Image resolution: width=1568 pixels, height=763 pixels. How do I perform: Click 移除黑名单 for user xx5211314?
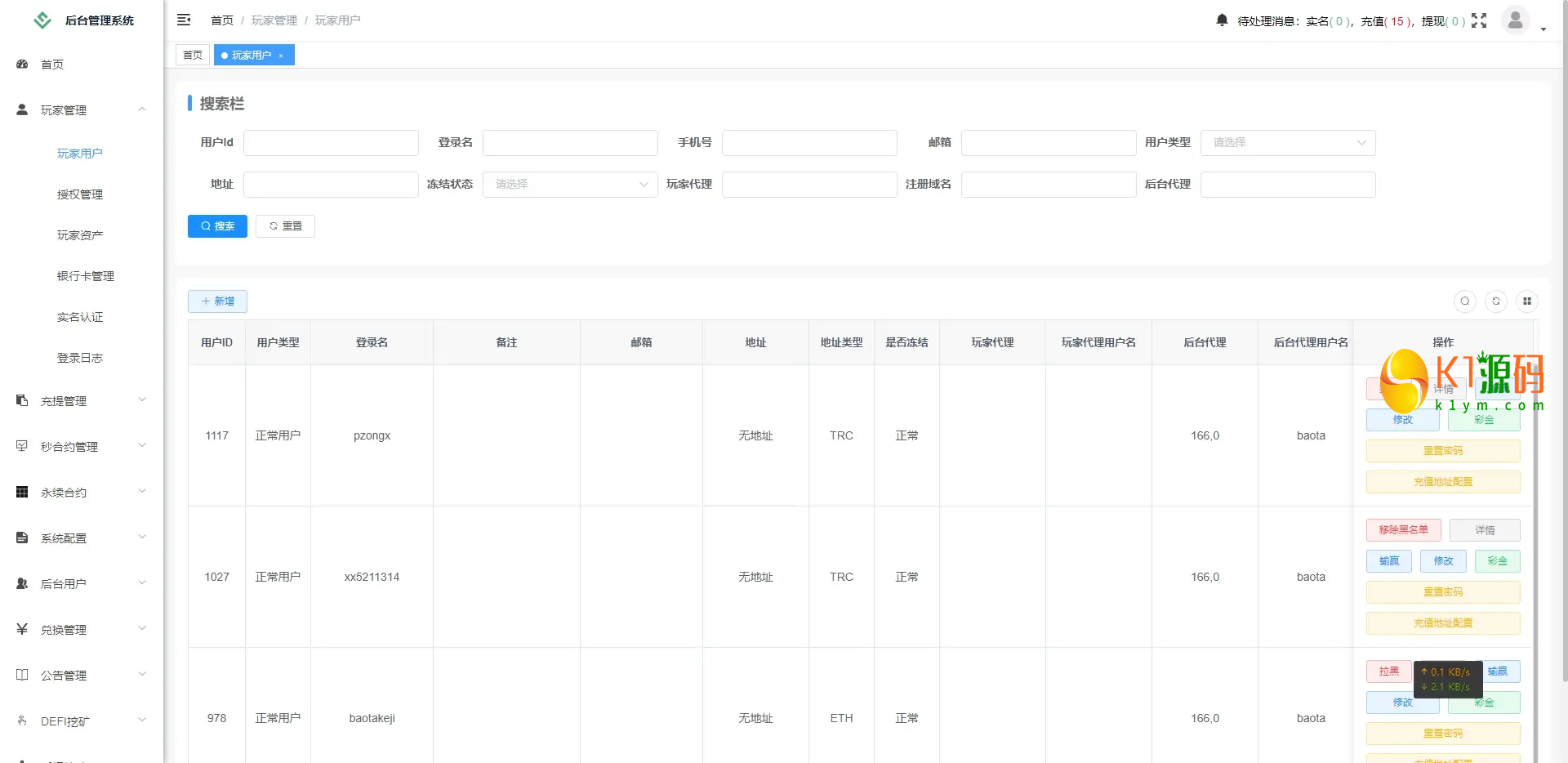click(x=1403, y=530)
